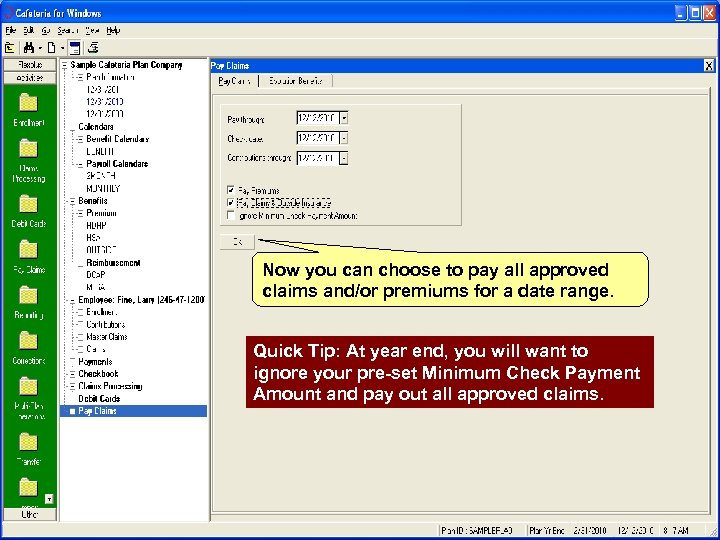Open the Debit Cards sidebar folder
Screen dimensions: 720x540
pos(28,204)
